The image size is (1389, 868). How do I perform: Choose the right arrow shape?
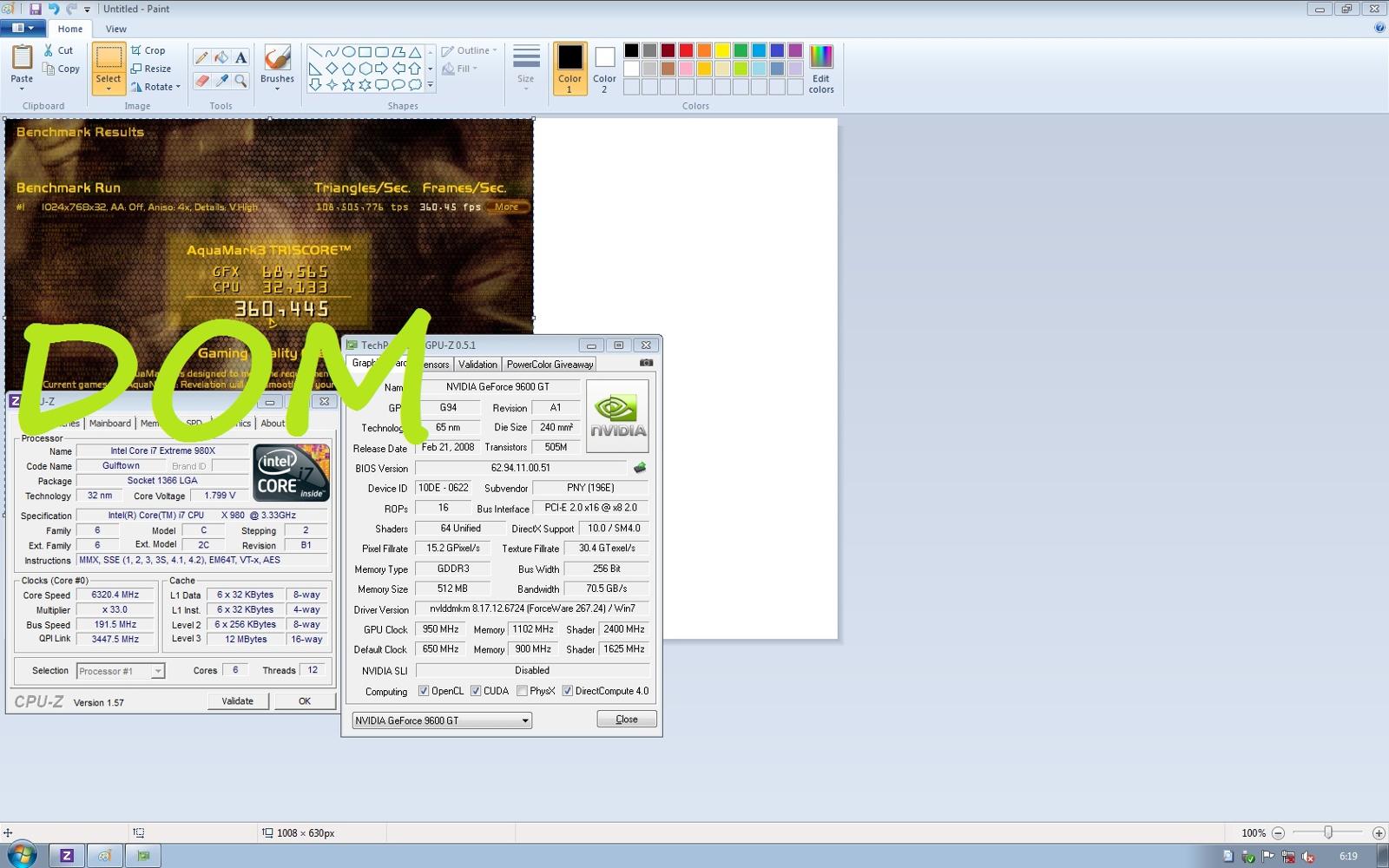tap(381, 68)
